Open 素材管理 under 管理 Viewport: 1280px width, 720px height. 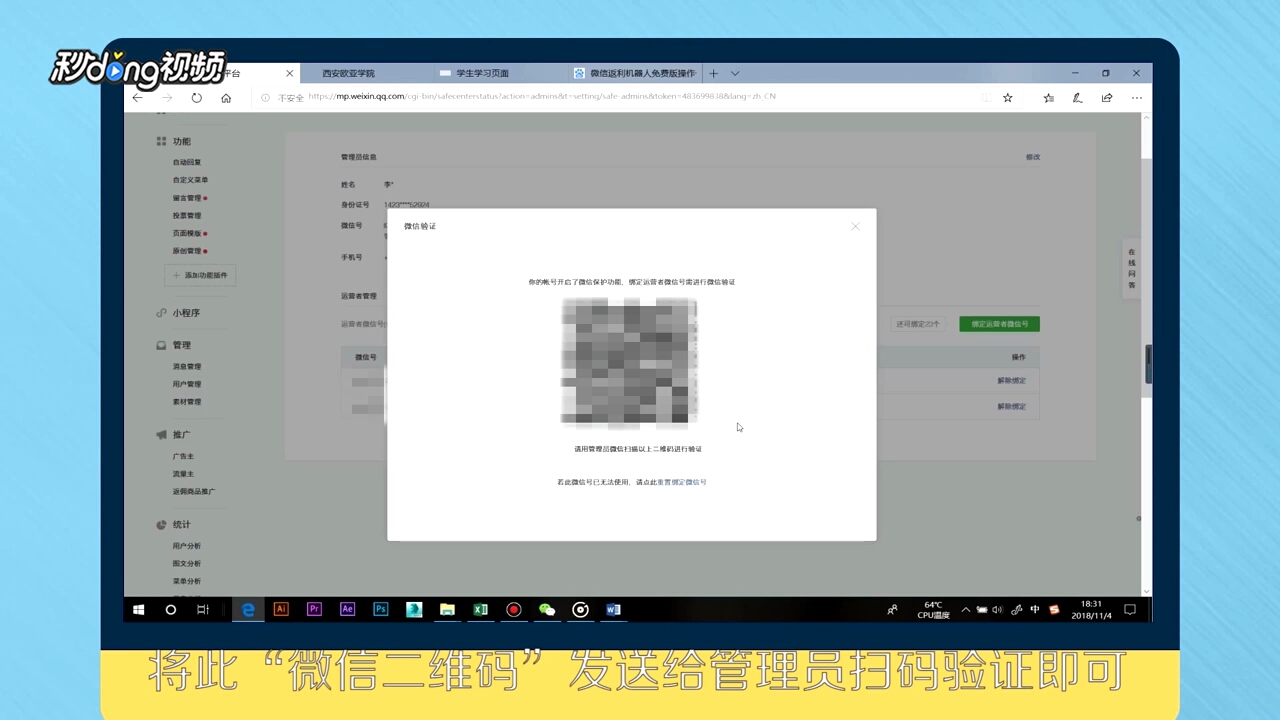click(x=187, y=402)
